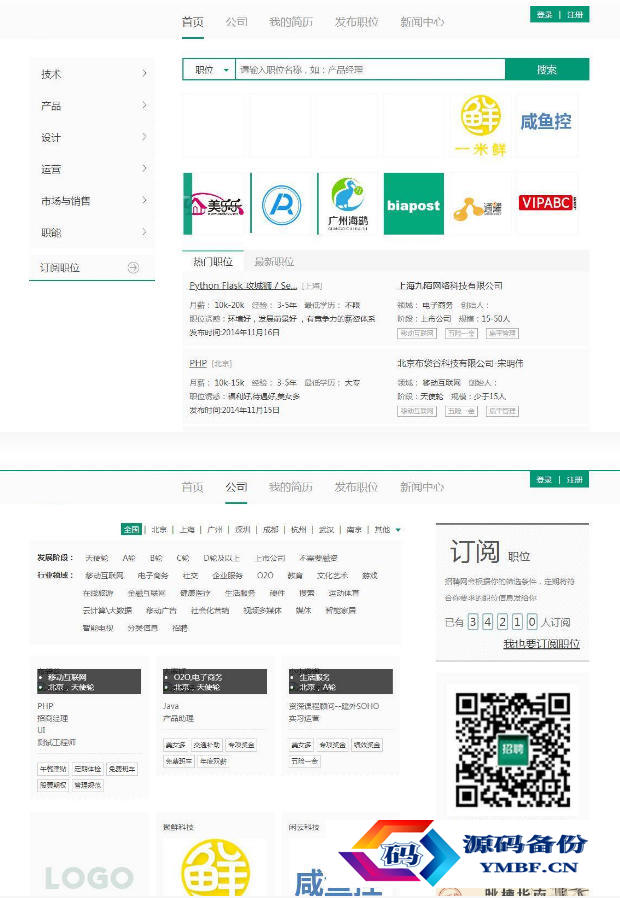This screenshot has width=620, height=898.
Task: Open the Python Flask job posting link
Action: coord(243,285)
